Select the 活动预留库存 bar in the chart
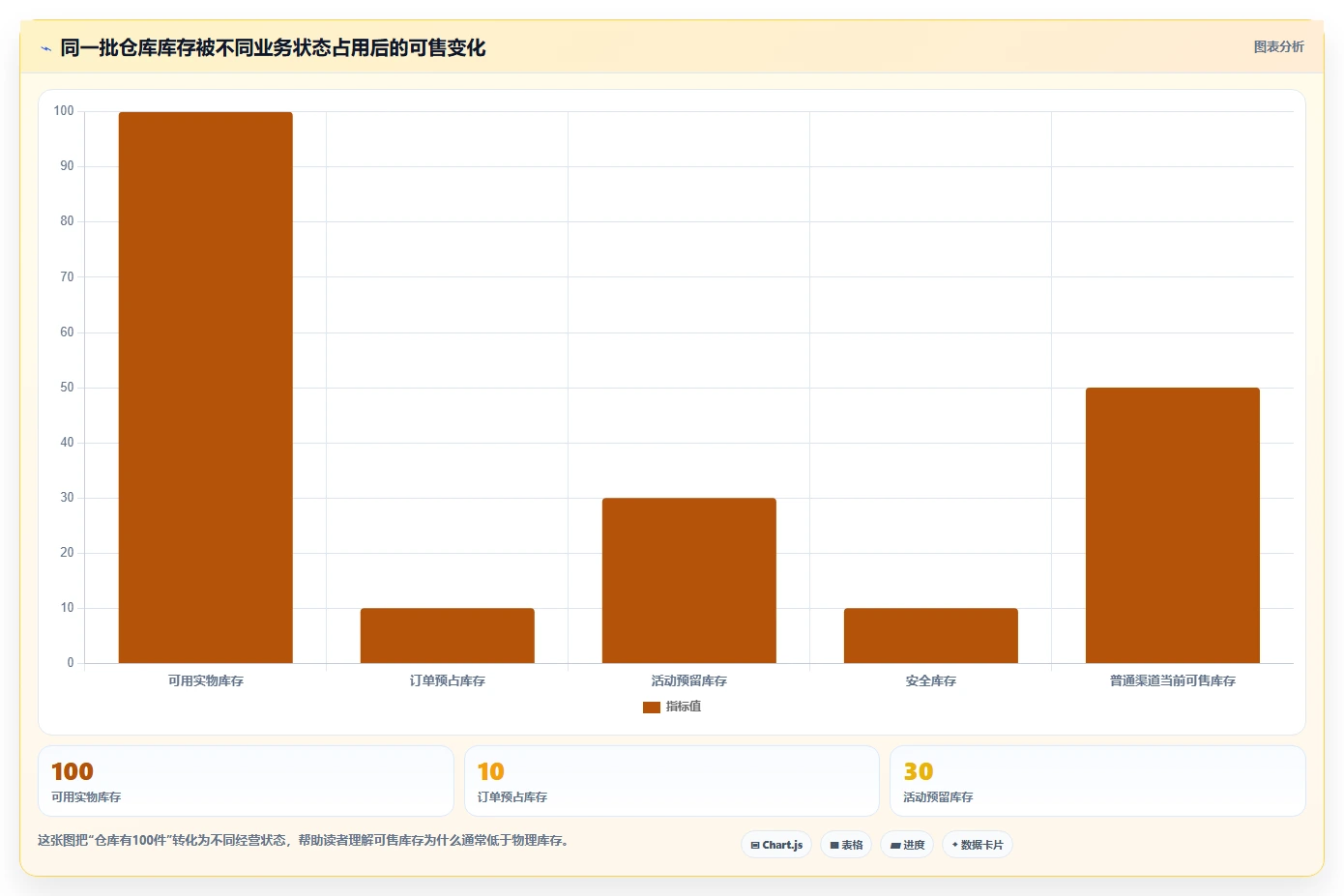 688,581
